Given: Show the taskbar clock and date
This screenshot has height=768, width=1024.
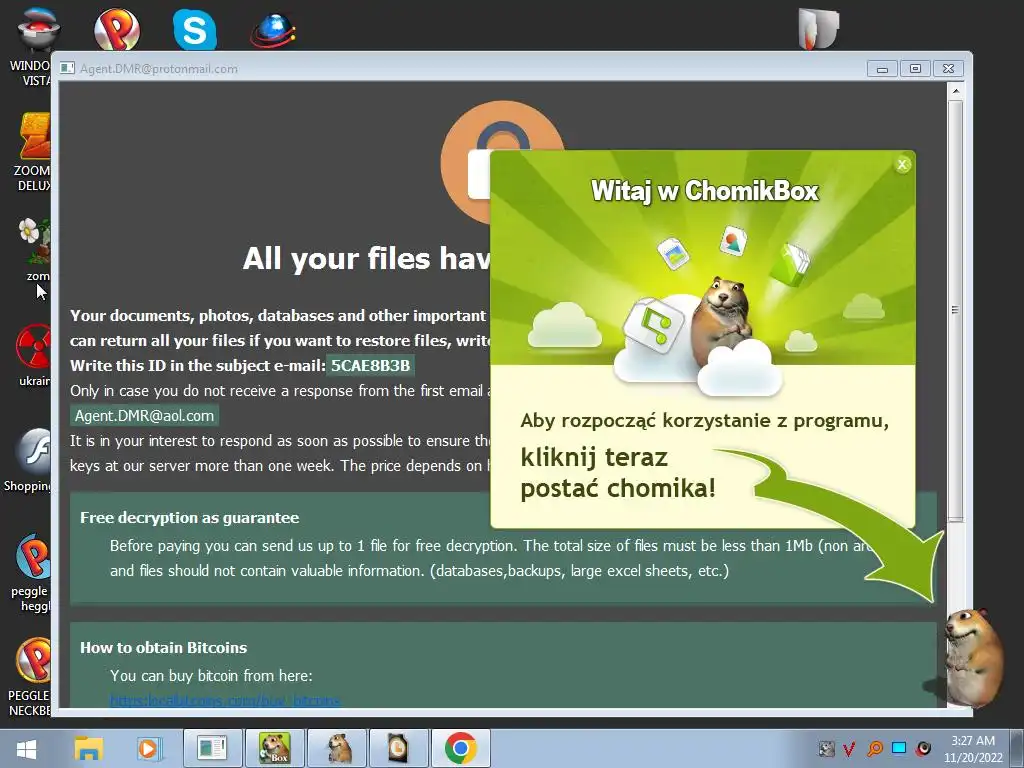Looking at the screenshot, I should 973,749.
